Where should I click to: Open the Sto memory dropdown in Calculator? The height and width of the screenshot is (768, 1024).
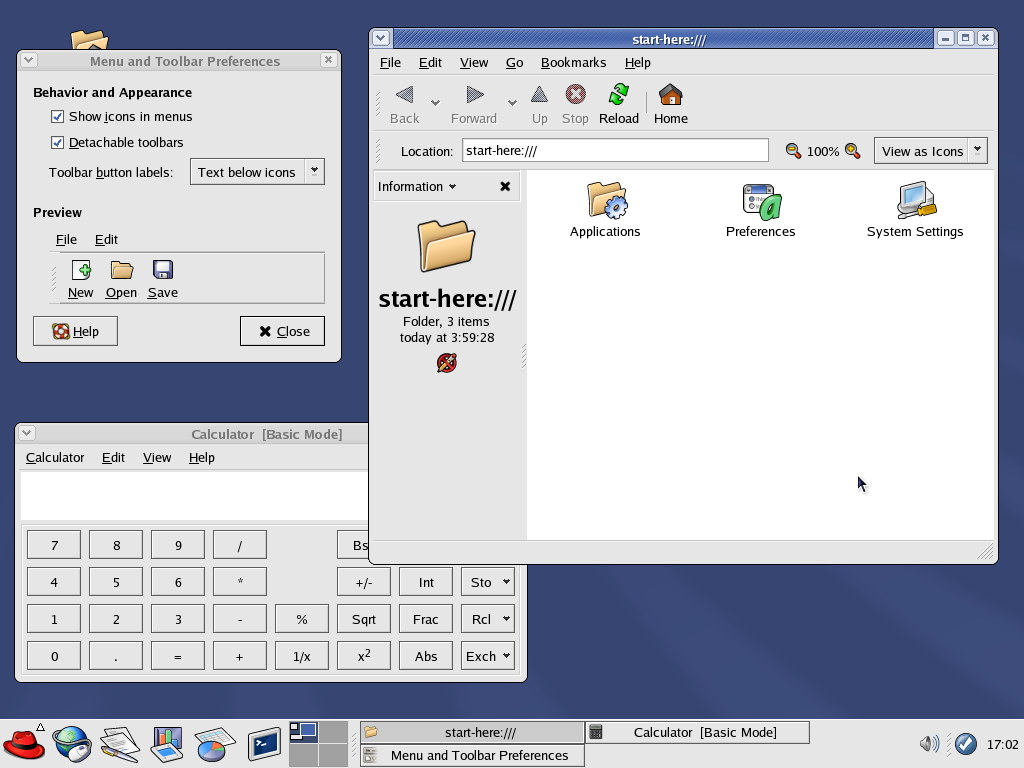pyautogui.click(x=488, y=582)
